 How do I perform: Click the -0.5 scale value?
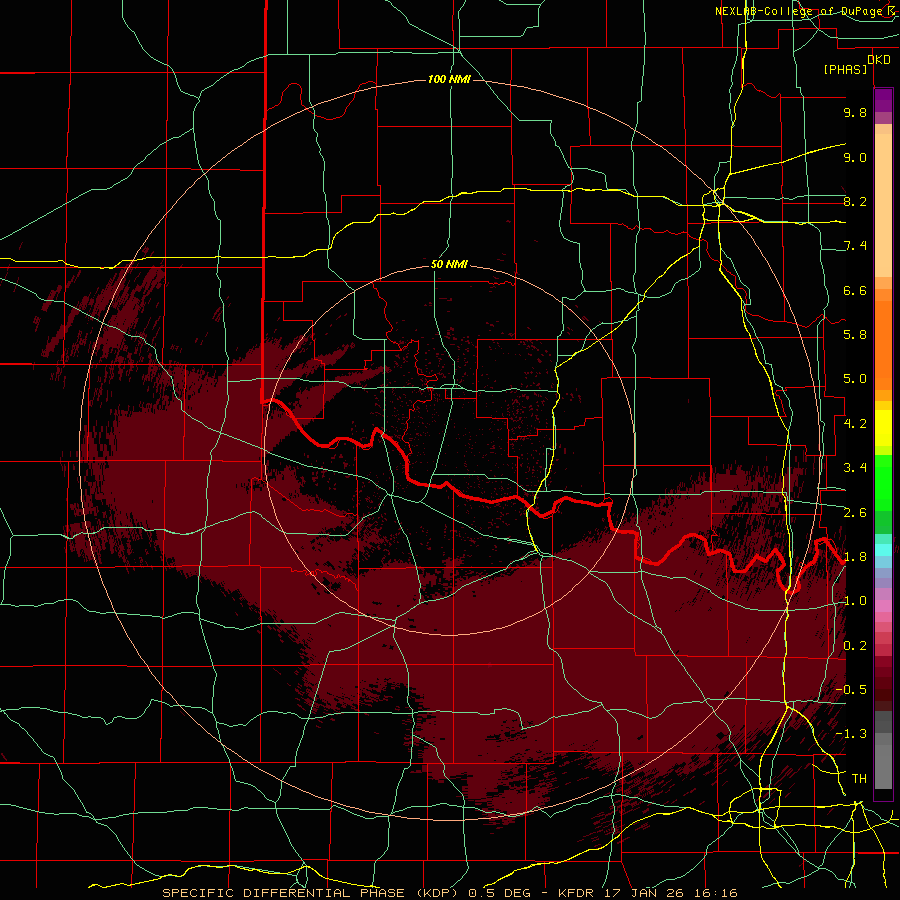851,690
